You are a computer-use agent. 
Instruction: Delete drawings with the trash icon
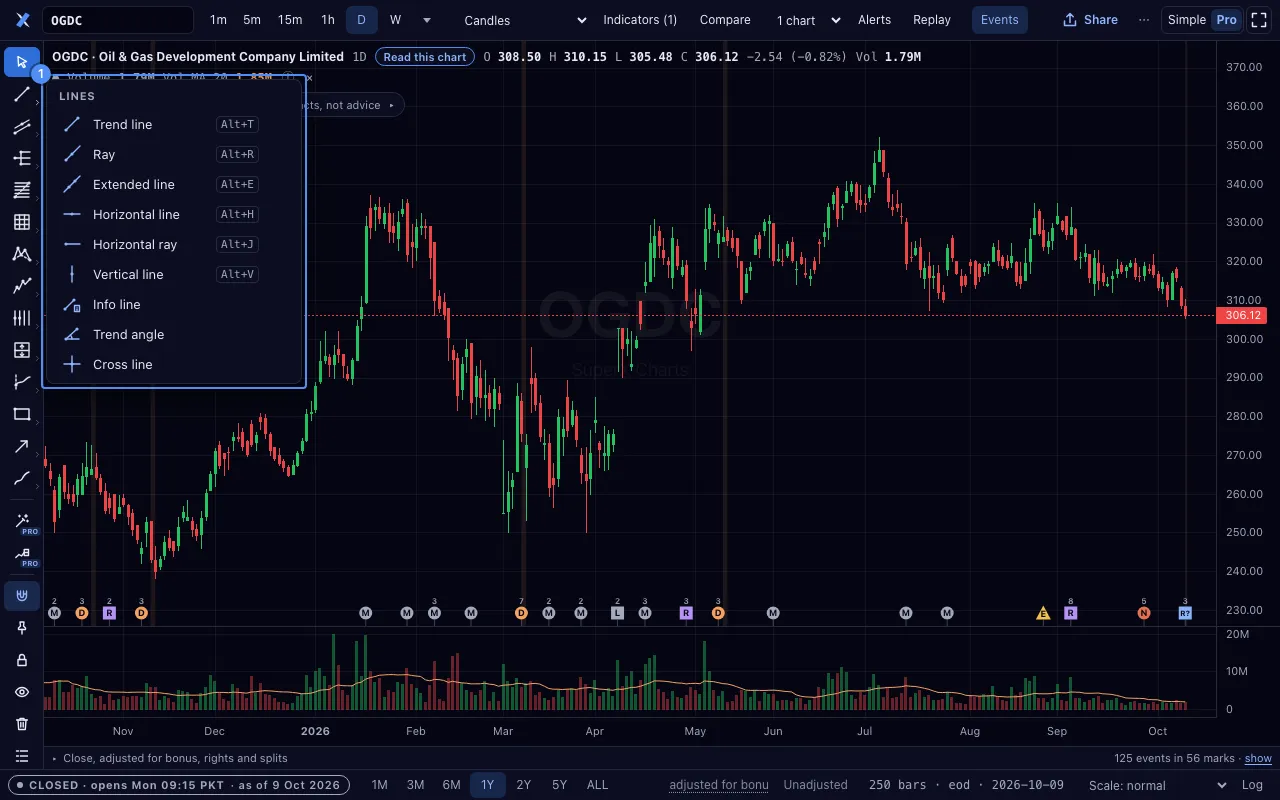point(22,724)
